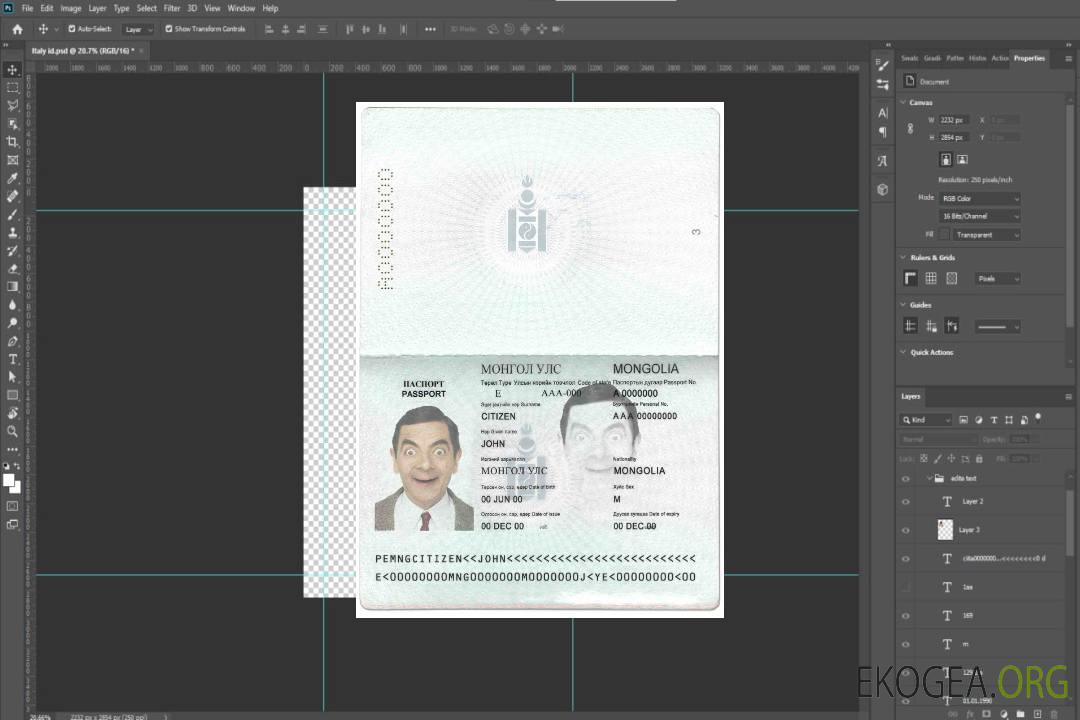Select the Clone Stamp tool

click(12, 233)
